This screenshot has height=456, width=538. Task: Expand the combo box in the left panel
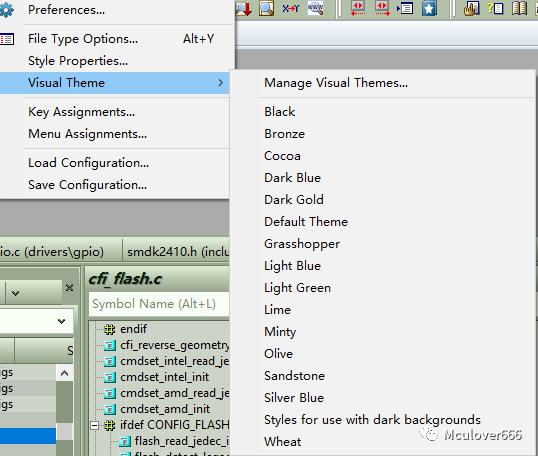point(61,321)
